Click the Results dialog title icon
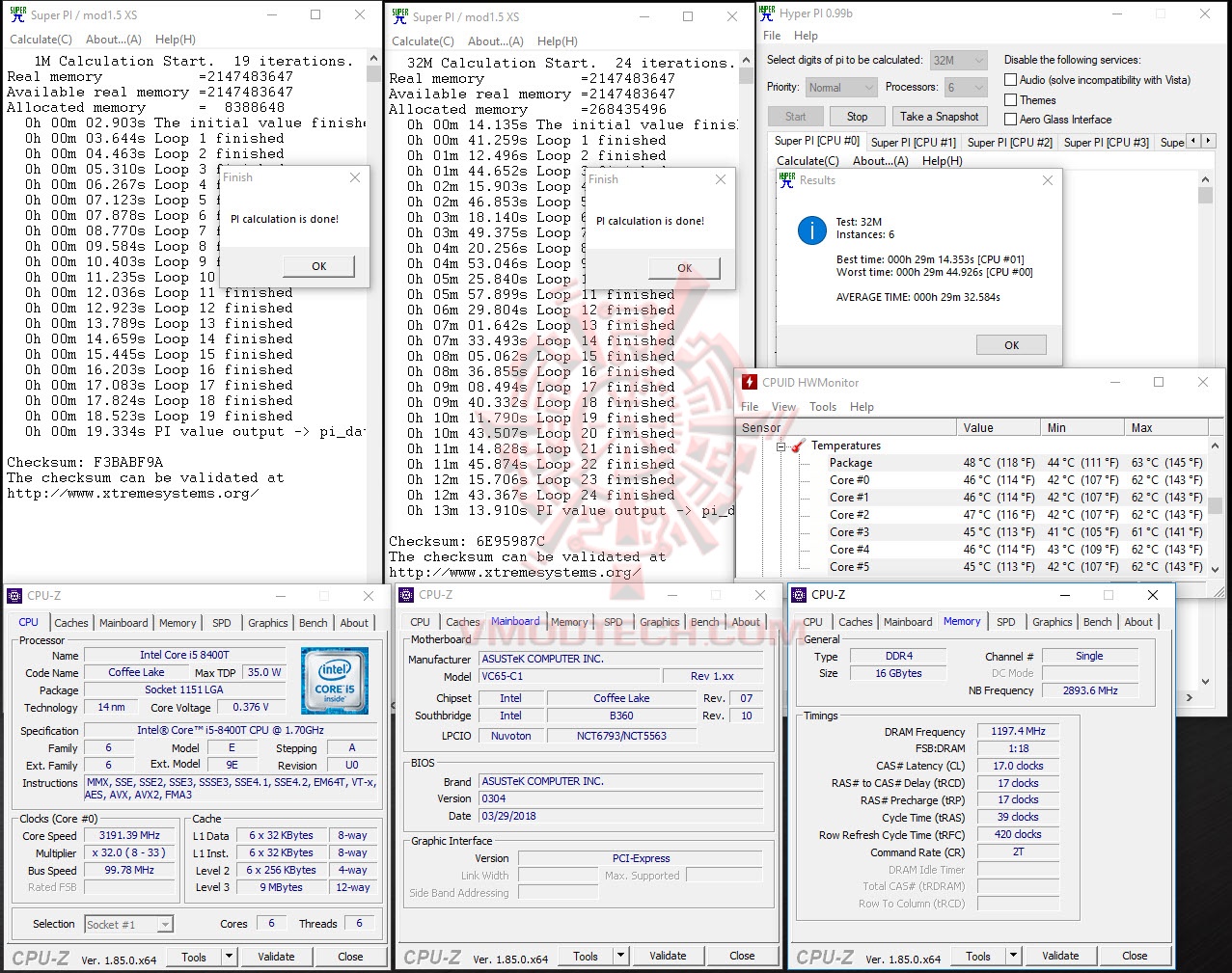Screen dimensions: 1232x973 coord(786,180)
